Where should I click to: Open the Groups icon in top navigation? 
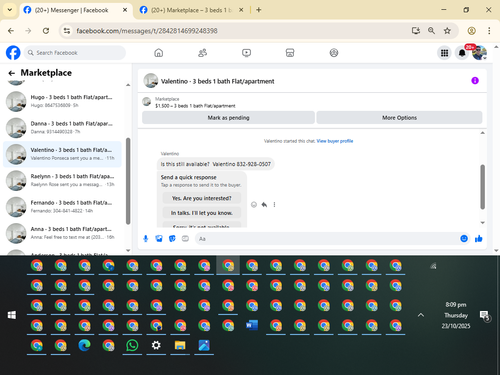tap(334, 53)
